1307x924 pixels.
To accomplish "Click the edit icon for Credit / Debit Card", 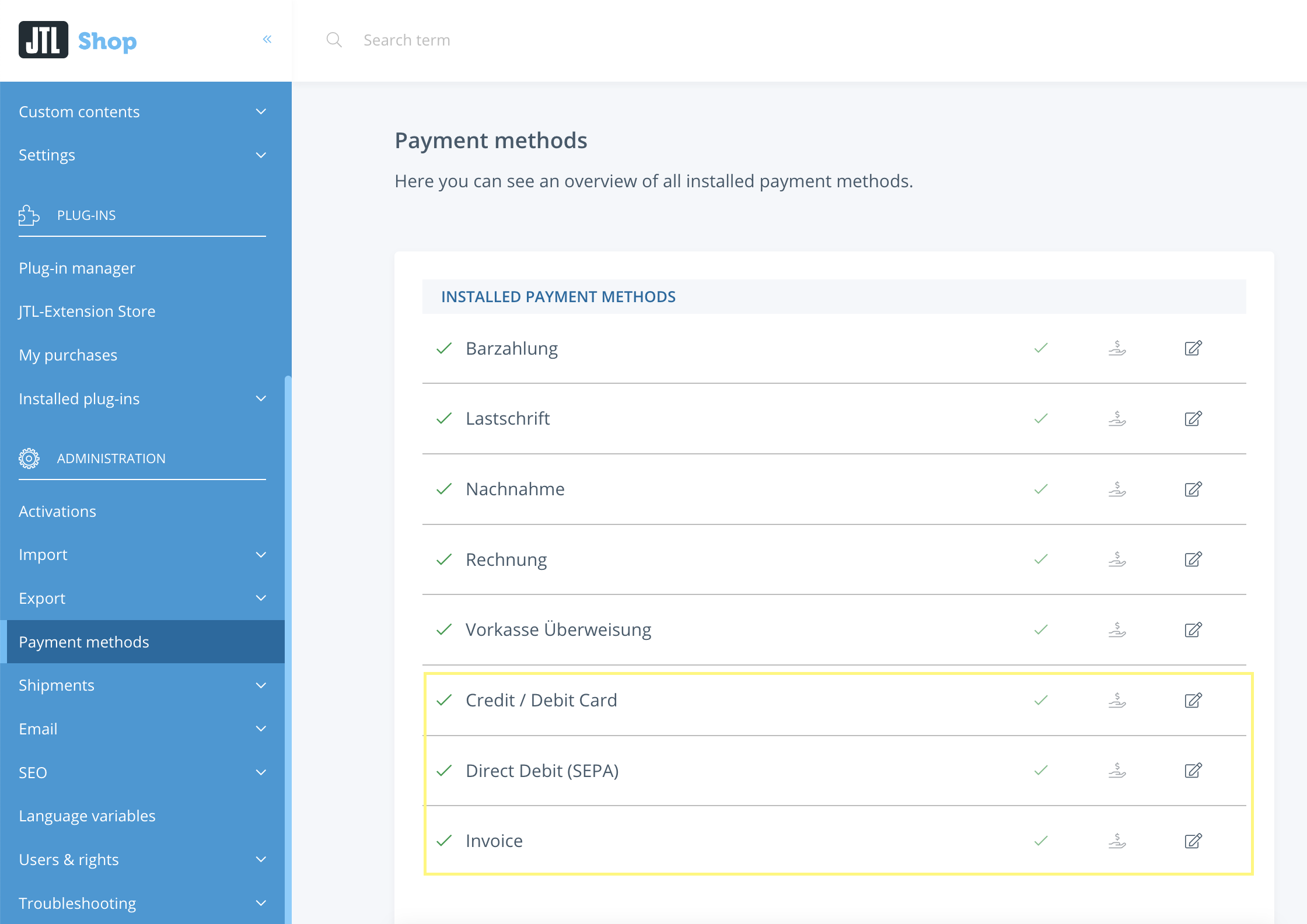I will 1193,699.
